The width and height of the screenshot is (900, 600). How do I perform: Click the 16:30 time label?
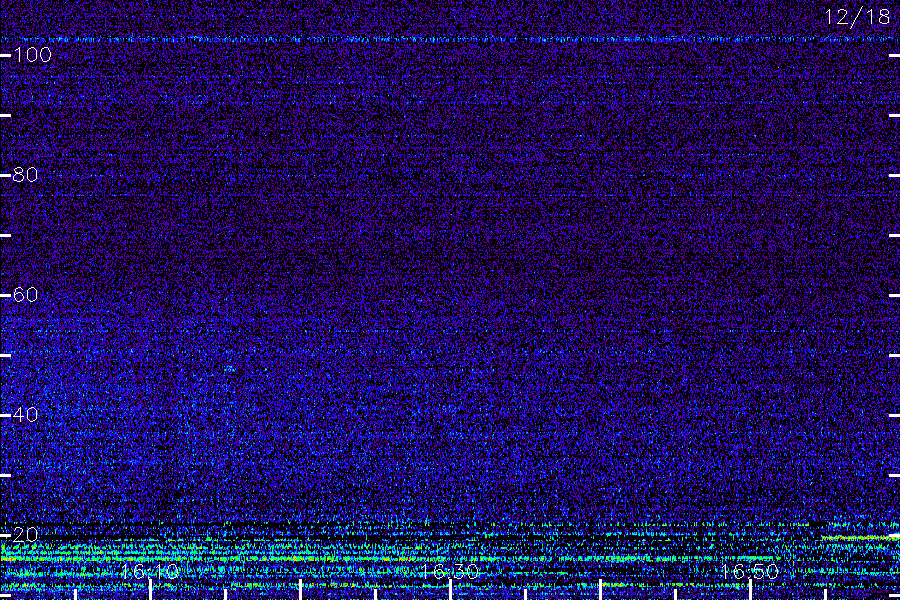(450, 571)
